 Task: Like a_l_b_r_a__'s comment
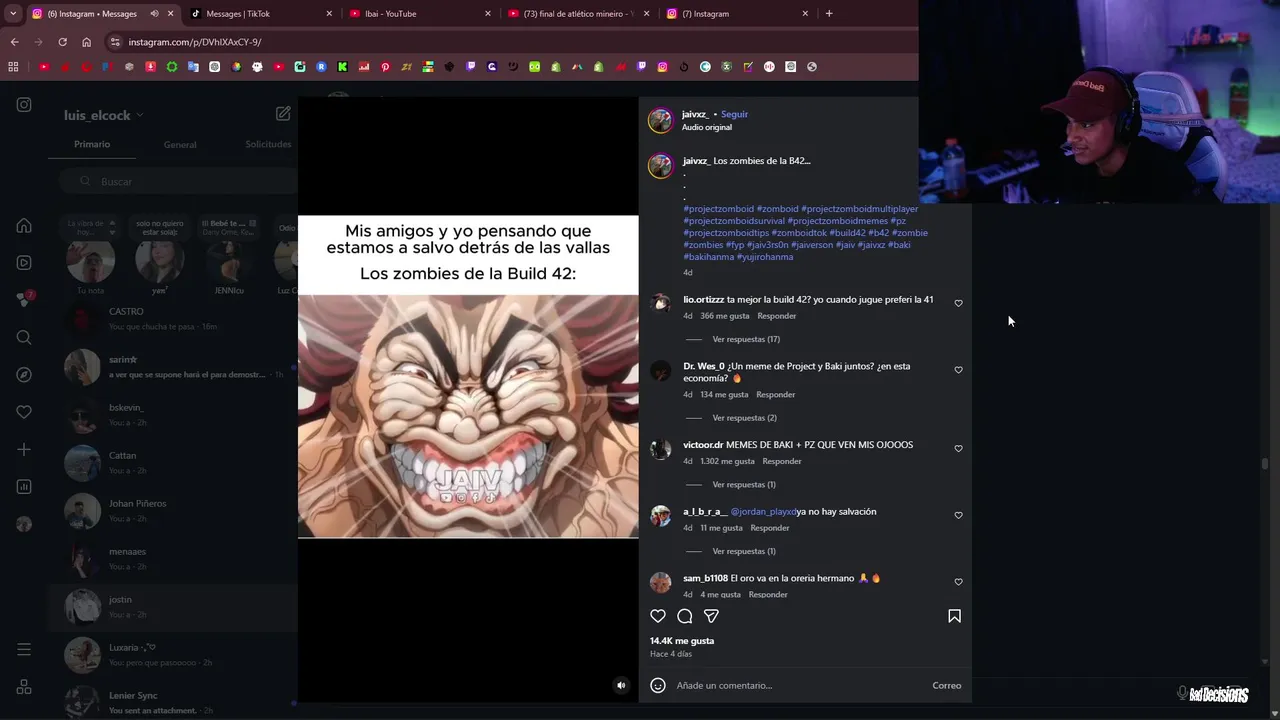coord(958,515)
